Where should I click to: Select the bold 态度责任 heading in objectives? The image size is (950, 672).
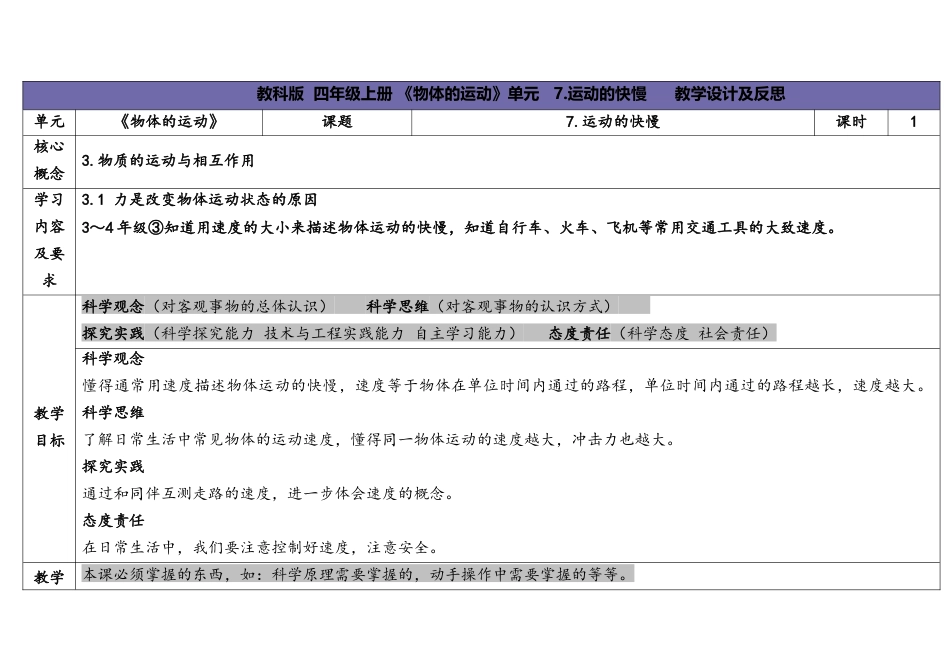pyautogui.click(x=113, y=521)
